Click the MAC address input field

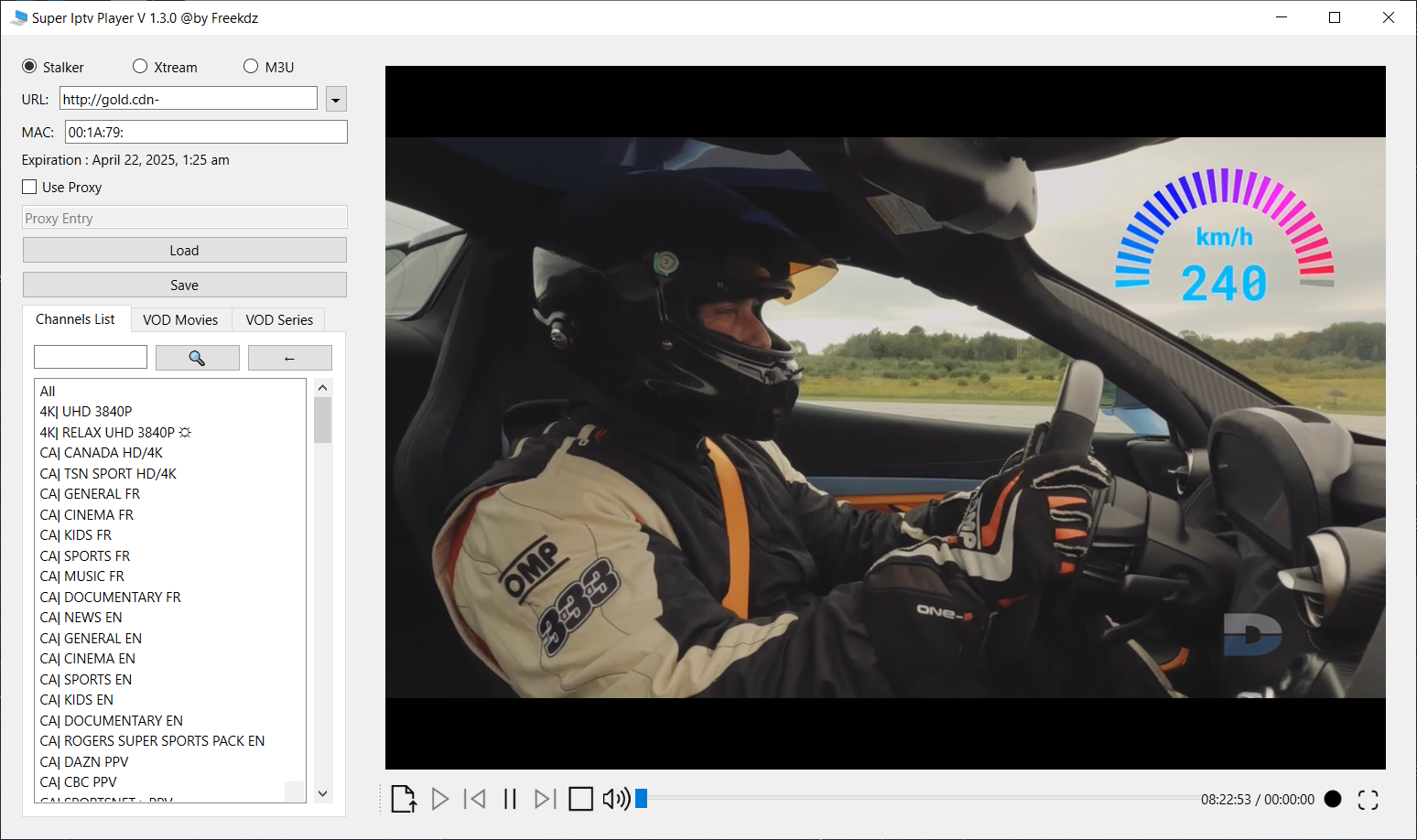click(x=206, y=132)
